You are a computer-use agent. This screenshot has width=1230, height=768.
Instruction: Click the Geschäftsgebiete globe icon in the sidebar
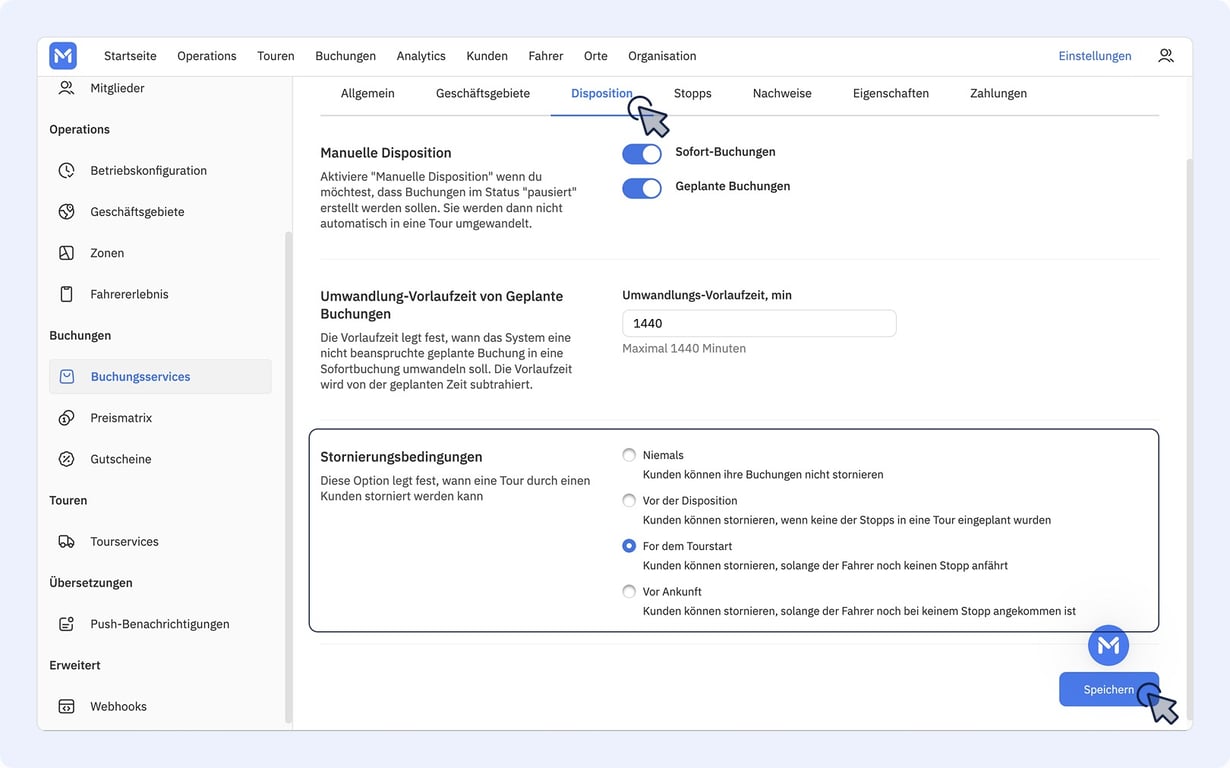(66, 212)
